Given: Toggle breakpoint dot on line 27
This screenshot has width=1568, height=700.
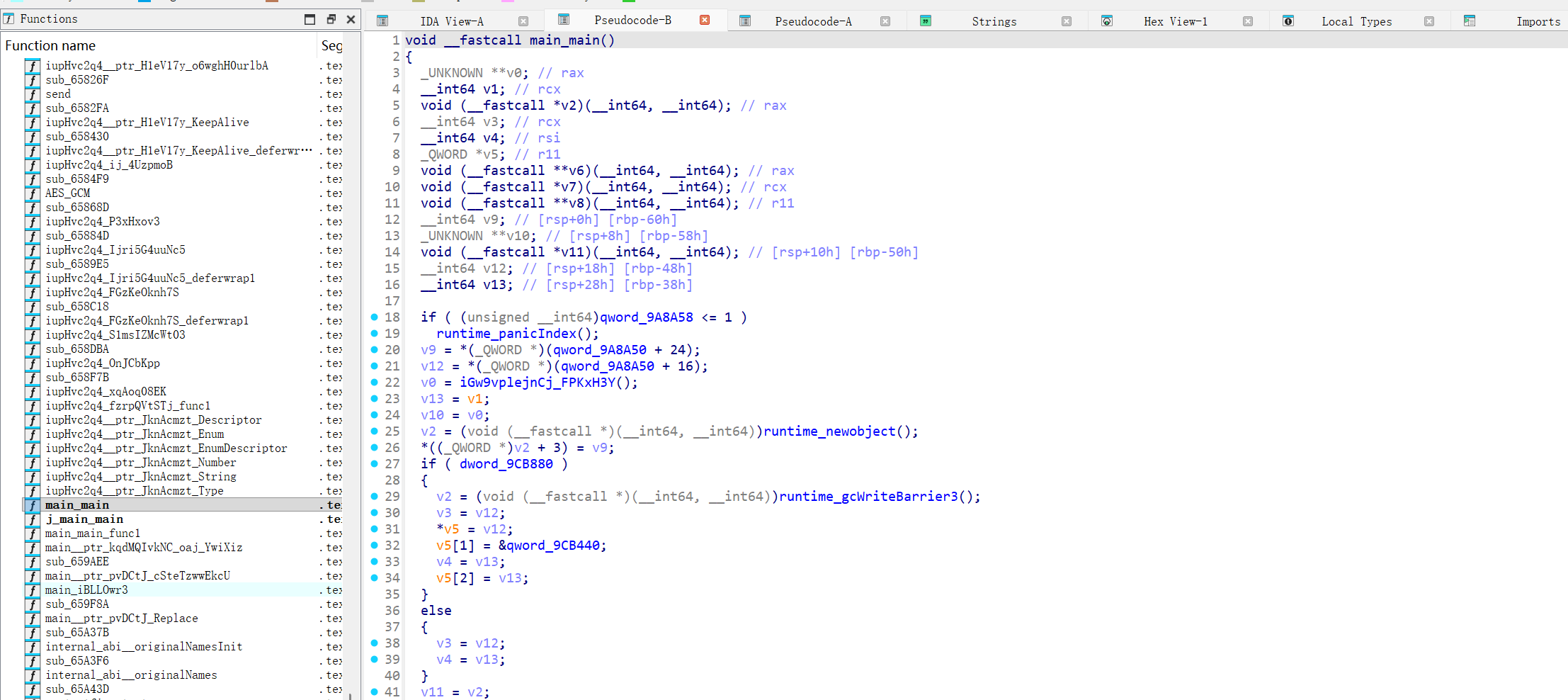Looking at the screenshot, I should coord(375,463).
